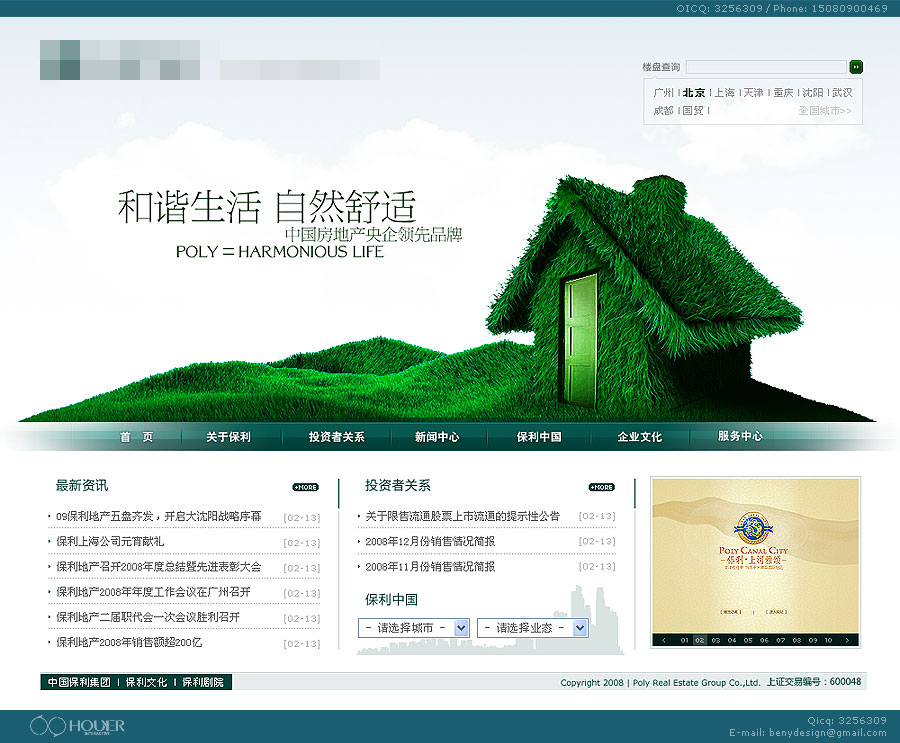Jump to slide 07
The image size is (900, 743).
(781, 640)
